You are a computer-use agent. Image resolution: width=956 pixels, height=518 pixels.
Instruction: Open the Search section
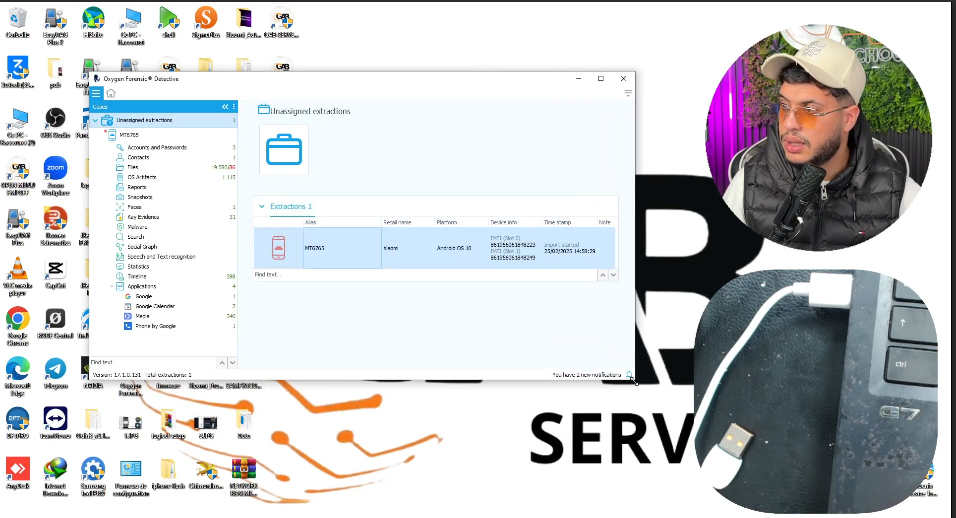[x=135, y=236]
